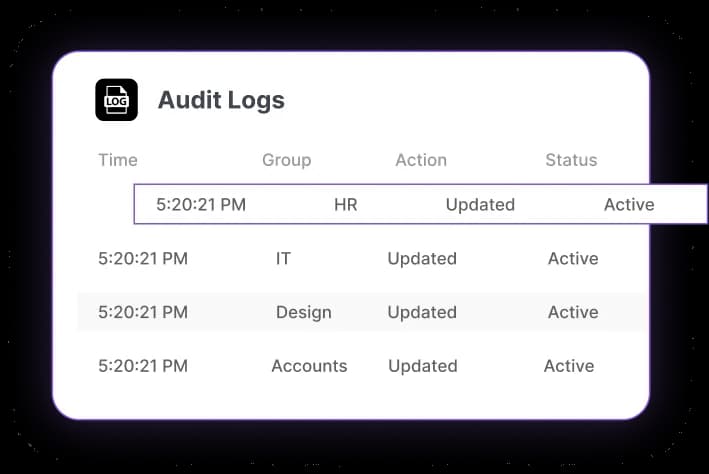Screen dimensions: 709x474
Task: Click Updated in the Design row
Action: coord(422,313)
